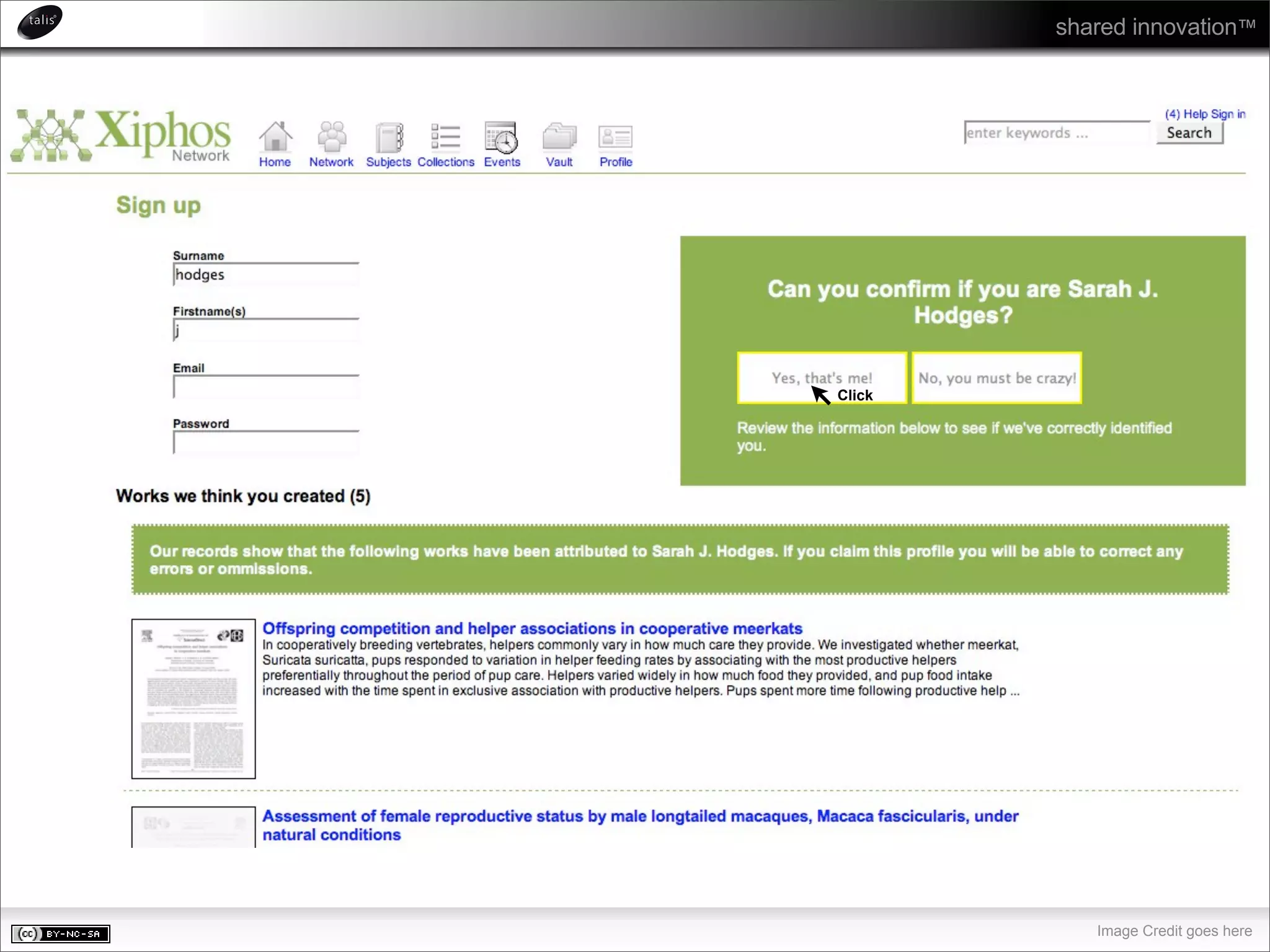Open the Vault folder icon
The height and width of the screenshot is (952, 1270).
[x=559, y=136]
